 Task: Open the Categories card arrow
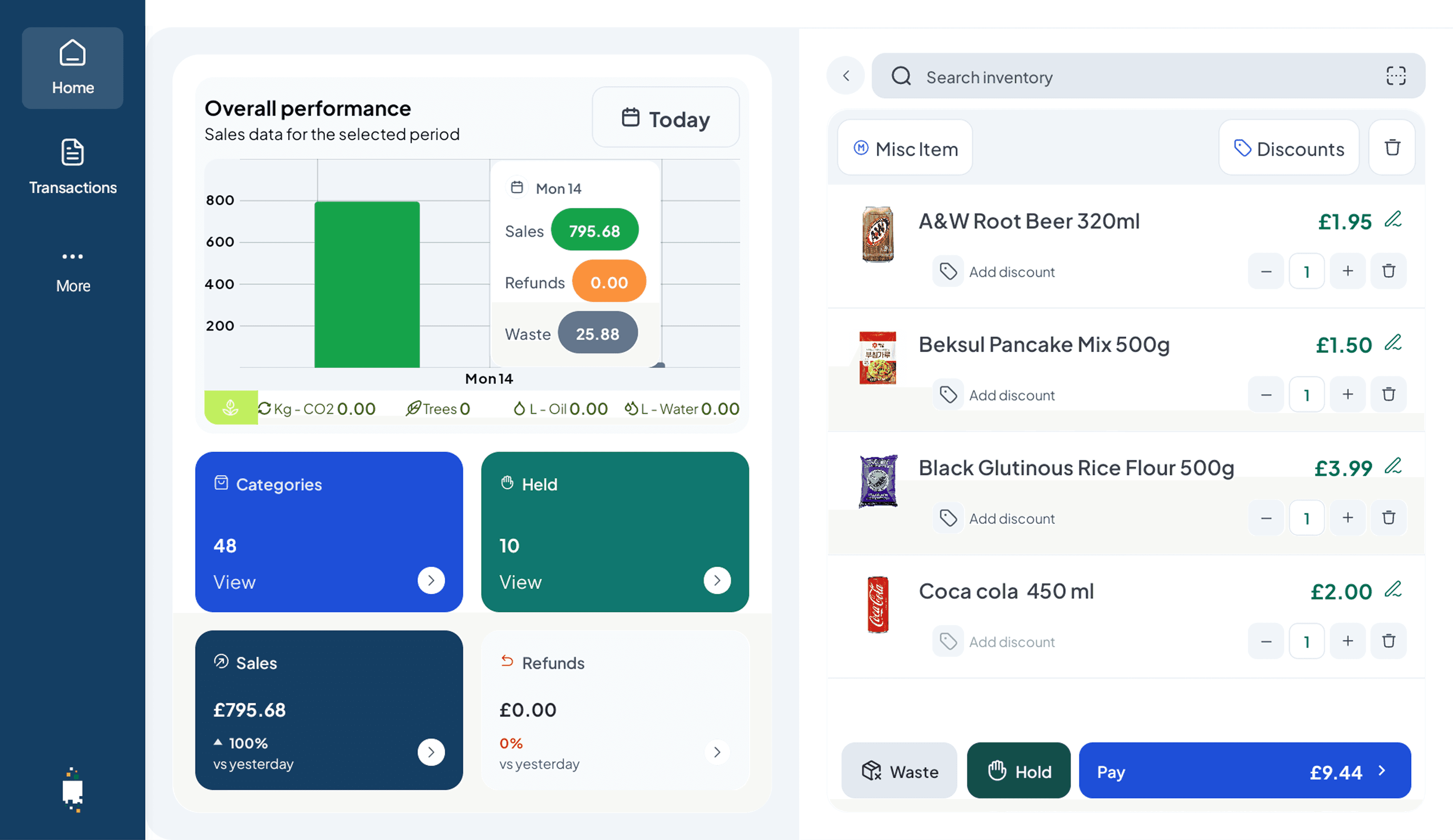tap(431, 580)
